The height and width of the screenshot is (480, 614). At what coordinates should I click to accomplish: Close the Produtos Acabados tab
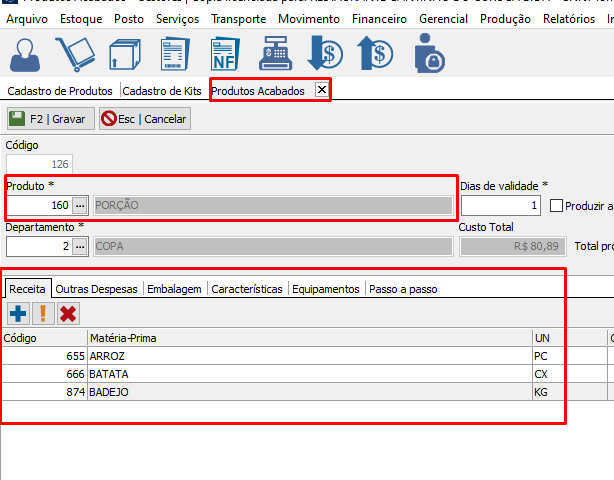[321, 90]
